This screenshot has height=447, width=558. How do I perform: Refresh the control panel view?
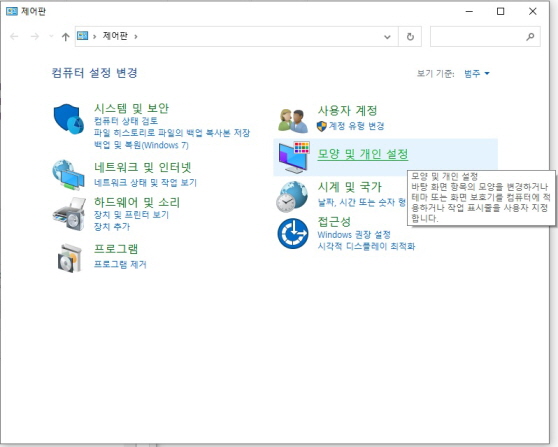[410, 36]
